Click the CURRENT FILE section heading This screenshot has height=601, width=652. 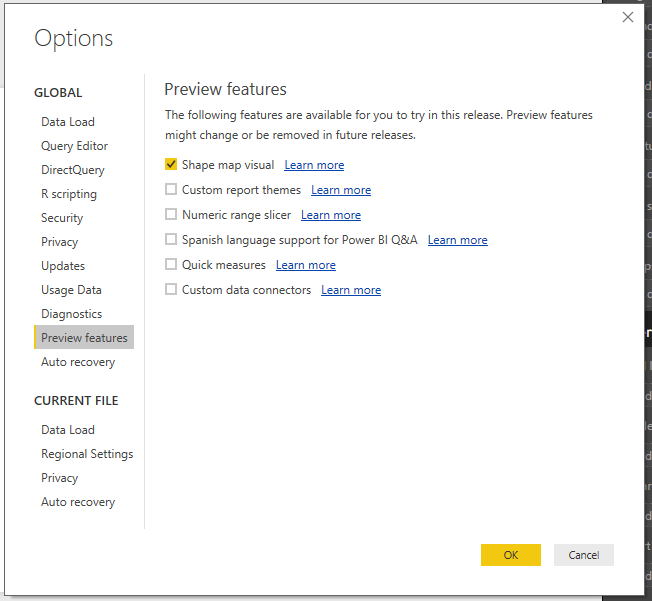click(x=76, y=401)
